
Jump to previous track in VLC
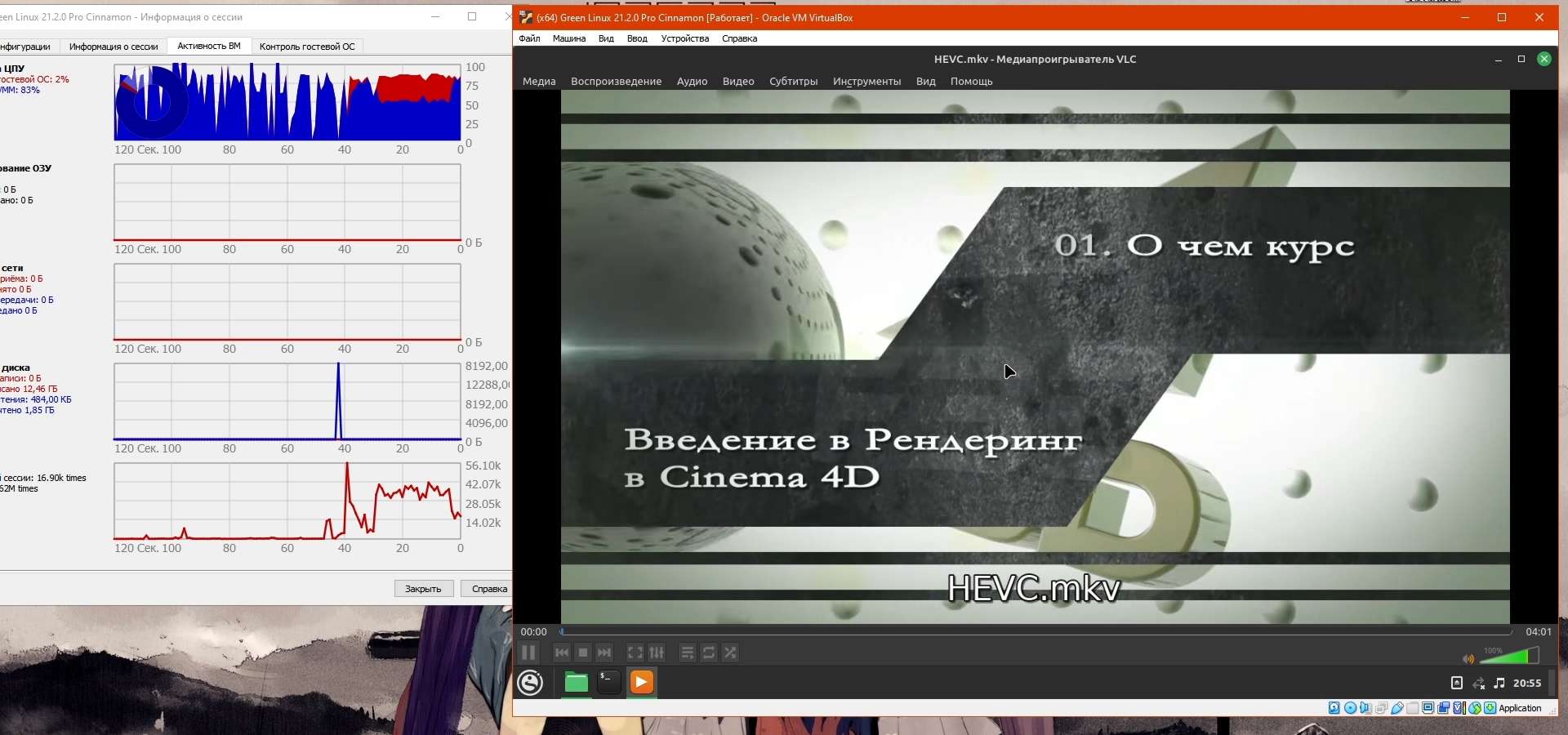[561, 653]
